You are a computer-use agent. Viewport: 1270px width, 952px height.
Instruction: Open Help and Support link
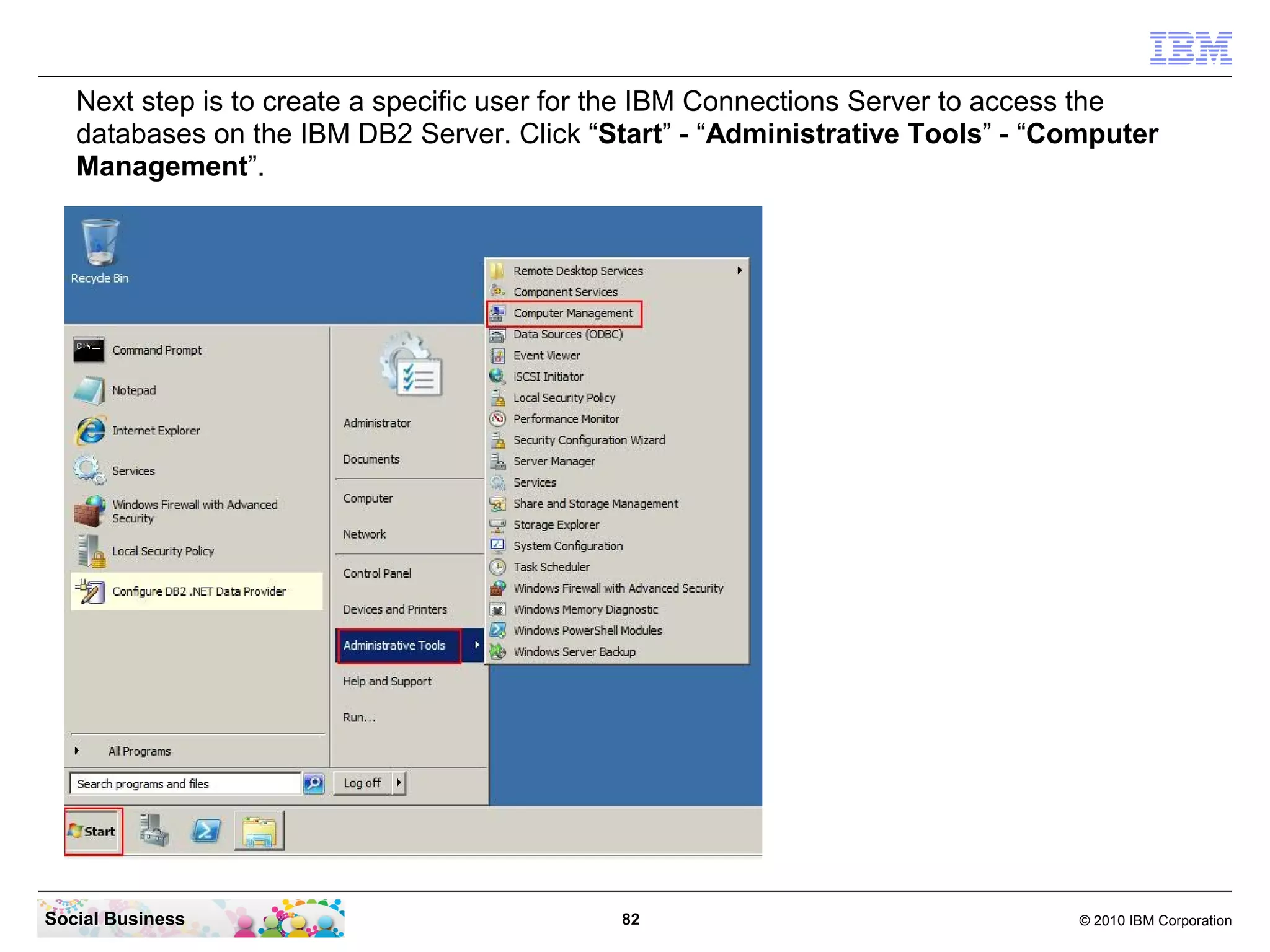point(388,681)
